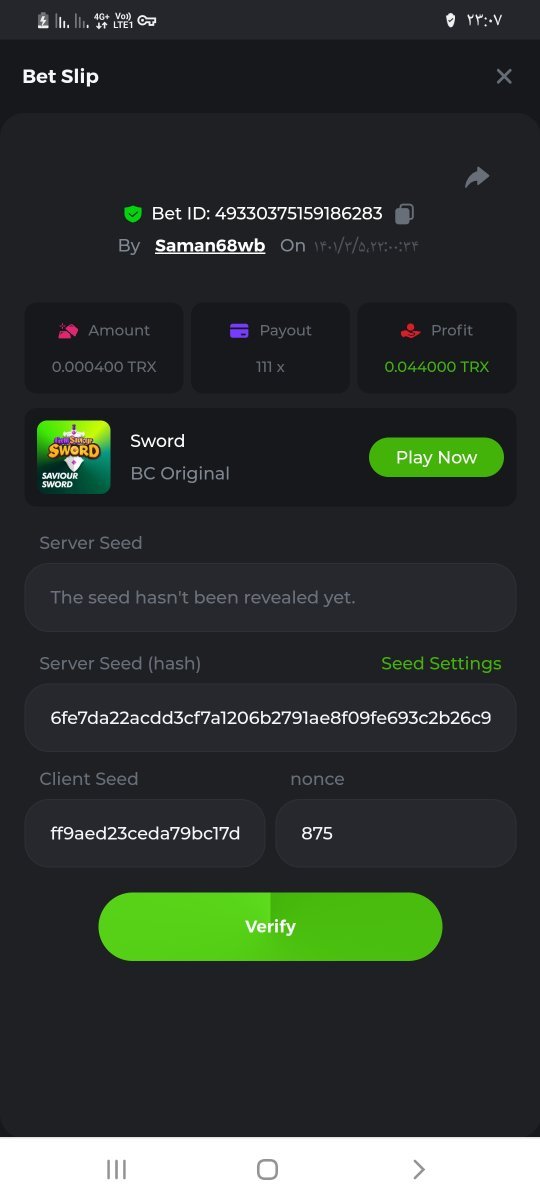Image resolution: width=540 pixels, height=1200 pixels.
Task: Click the green Verify button
Action: tap(270, 927)
